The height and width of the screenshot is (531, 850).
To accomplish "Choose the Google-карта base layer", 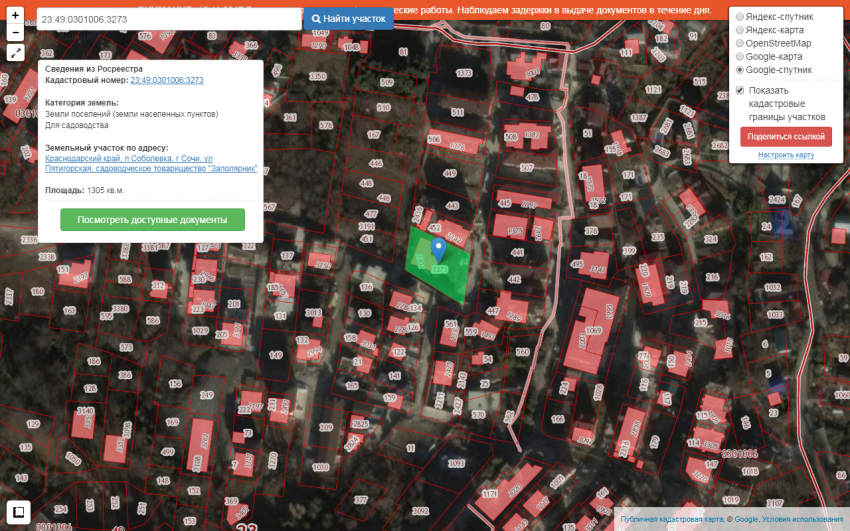I will tap(740, 57).
